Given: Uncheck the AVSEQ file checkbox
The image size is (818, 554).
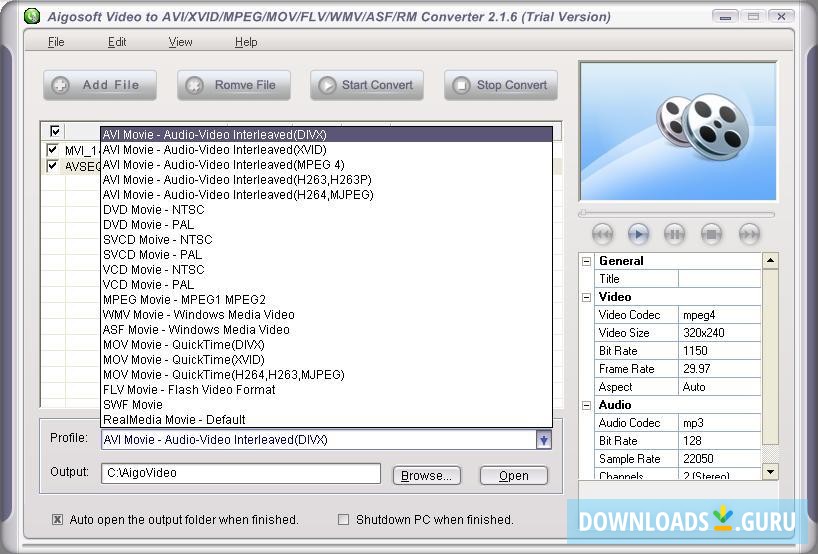Looking at the screenshot, I should [x=52, y=166].
